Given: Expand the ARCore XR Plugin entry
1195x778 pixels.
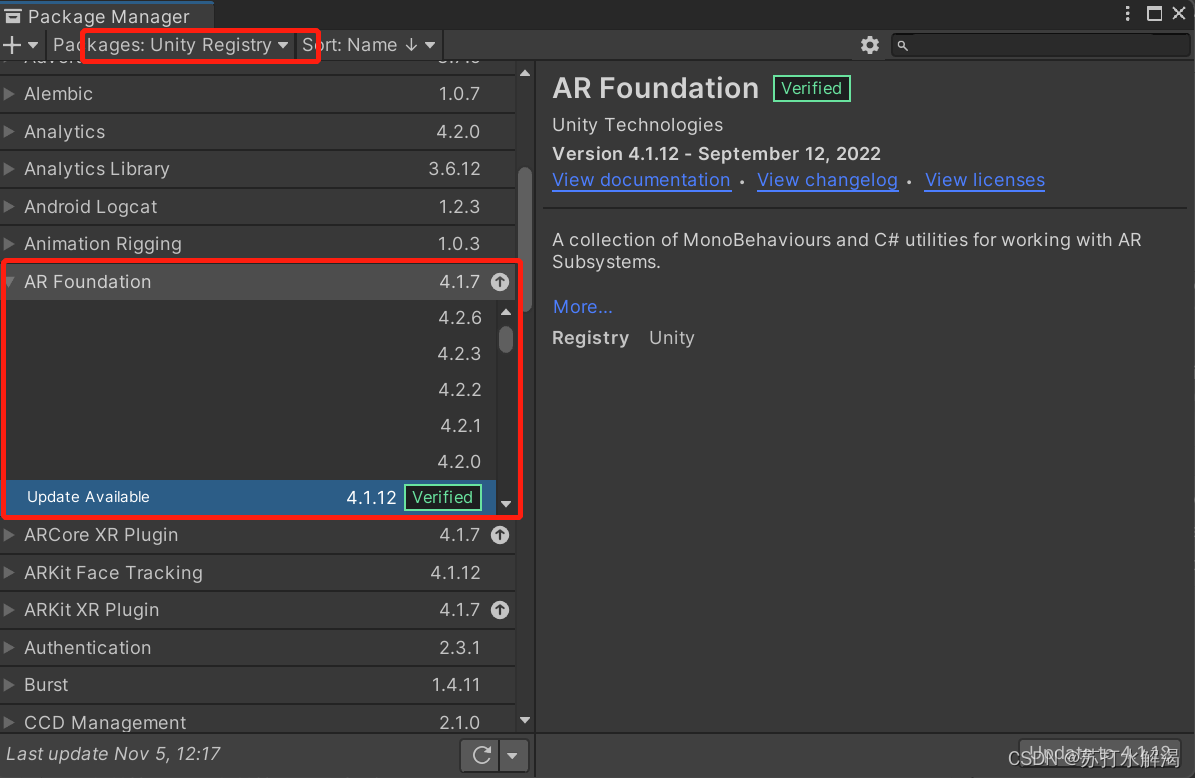Looking at the screenshot, I should point(9,535).
